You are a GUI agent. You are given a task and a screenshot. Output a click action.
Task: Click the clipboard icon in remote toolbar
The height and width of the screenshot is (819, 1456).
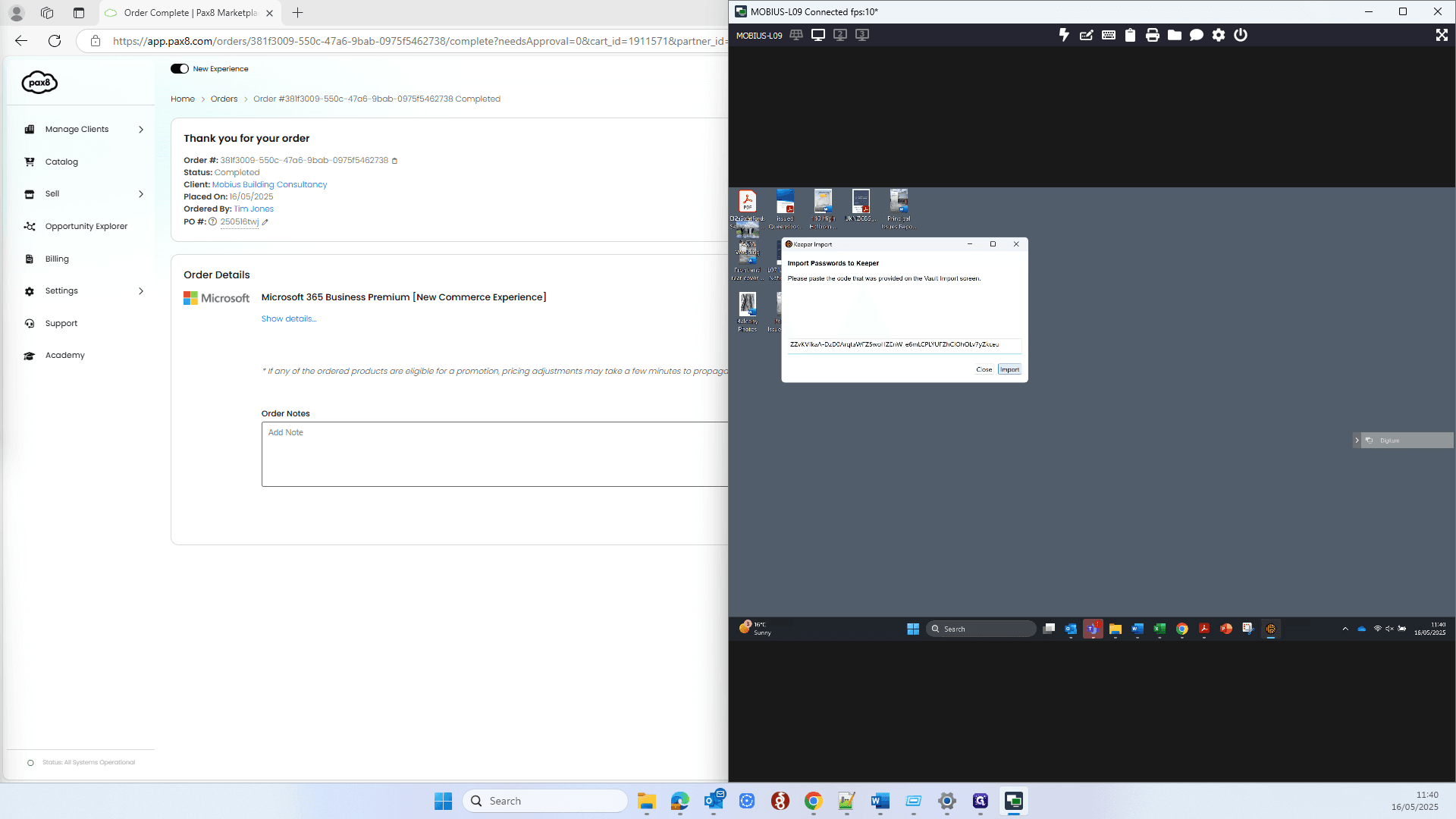(1130, 35)
